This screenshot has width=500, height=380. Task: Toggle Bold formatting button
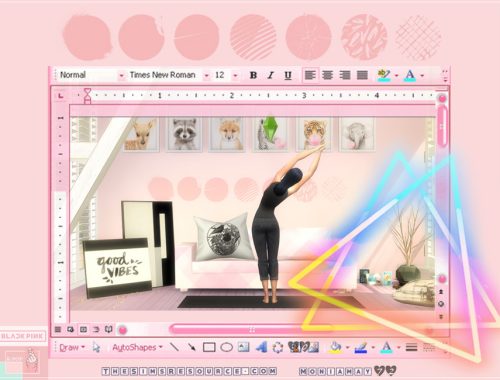click(x=253, y=75)
